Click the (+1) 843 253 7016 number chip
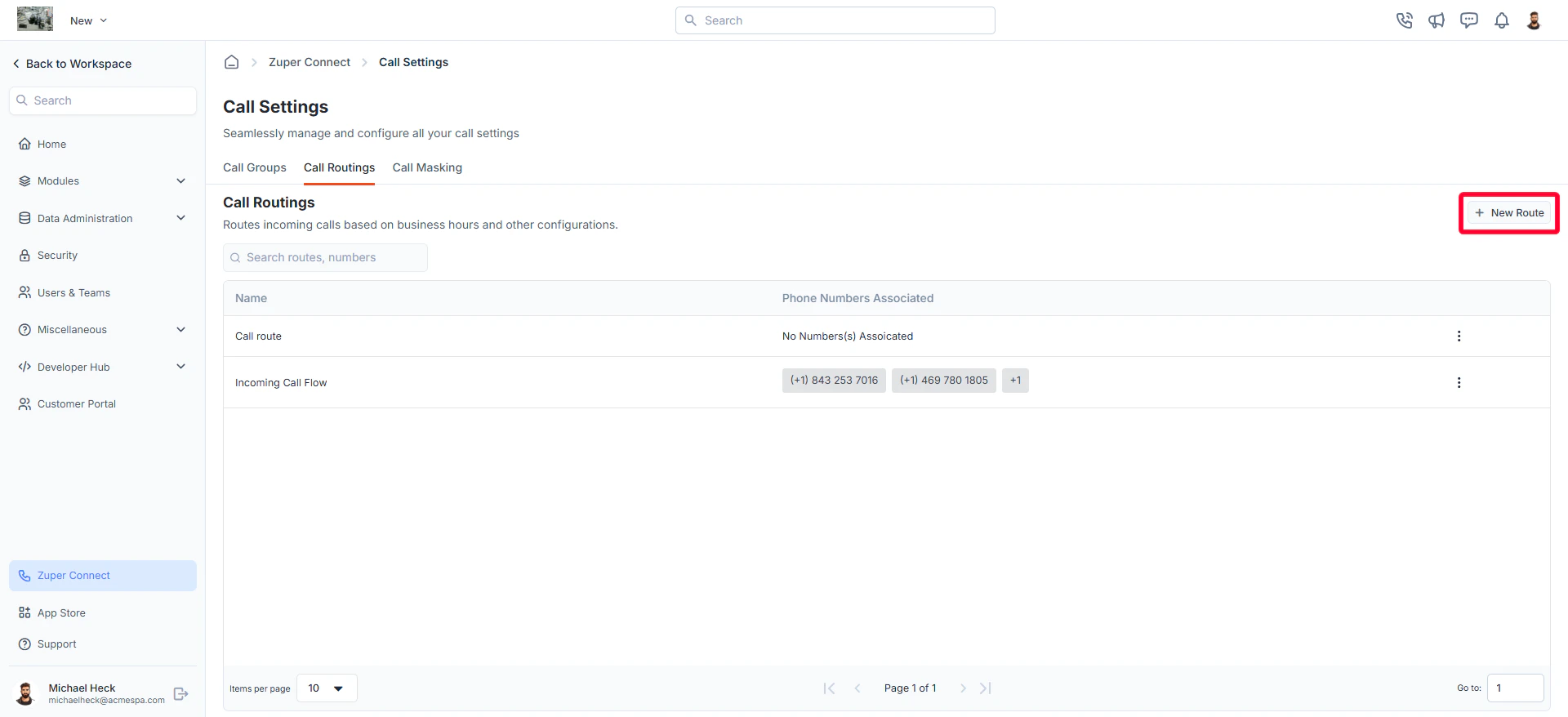The height and width of the screenshot is (717, 1568). (x=834, y=381)
